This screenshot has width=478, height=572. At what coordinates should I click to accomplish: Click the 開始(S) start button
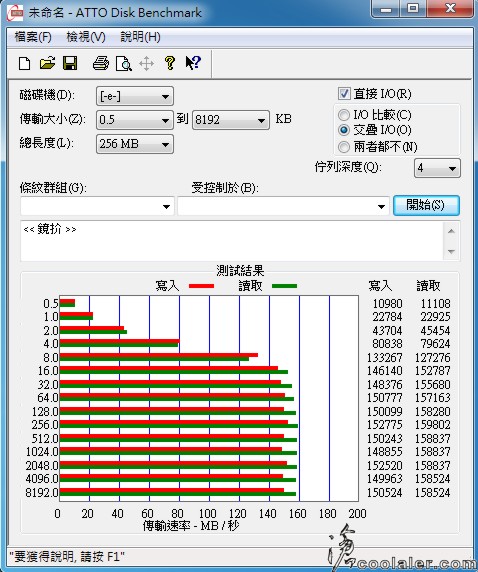(426, 205)
